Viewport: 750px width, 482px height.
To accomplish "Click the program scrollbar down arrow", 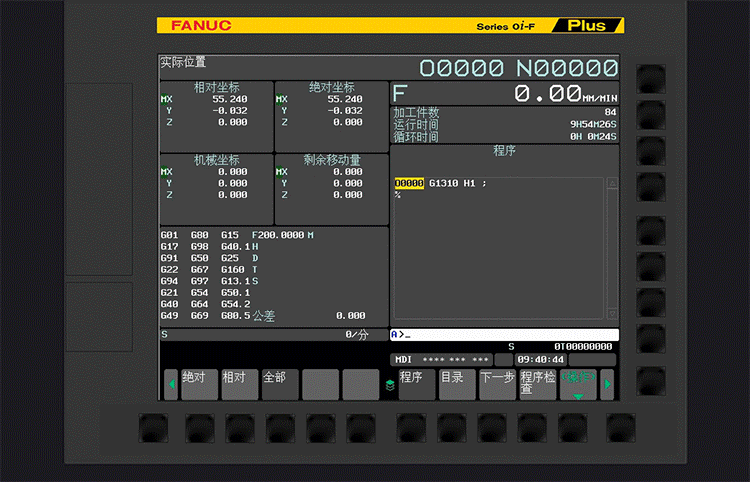I will (612, 314).
